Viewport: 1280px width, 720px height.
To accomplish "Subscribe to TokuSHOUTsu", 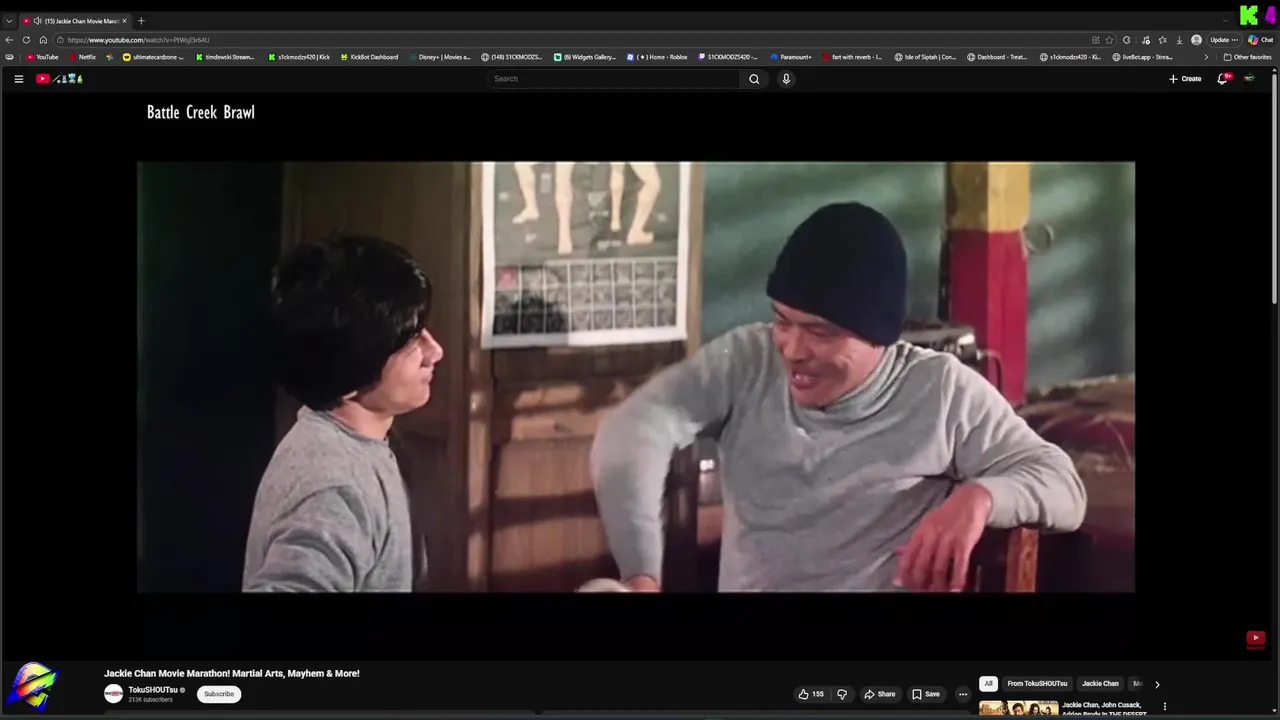I will [x=219, y=694].
